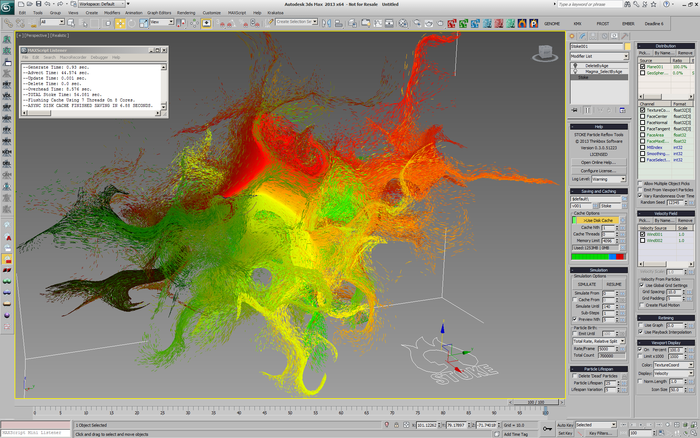The width and height of the screenshot is (700, 438).
Task: Click the SIMULATE button
Action: (587, 285)
